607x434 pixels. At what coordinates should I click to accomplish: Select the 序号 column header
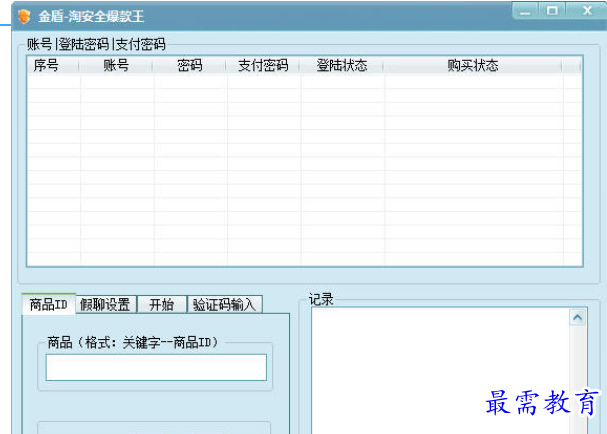[x=53, y=65]
